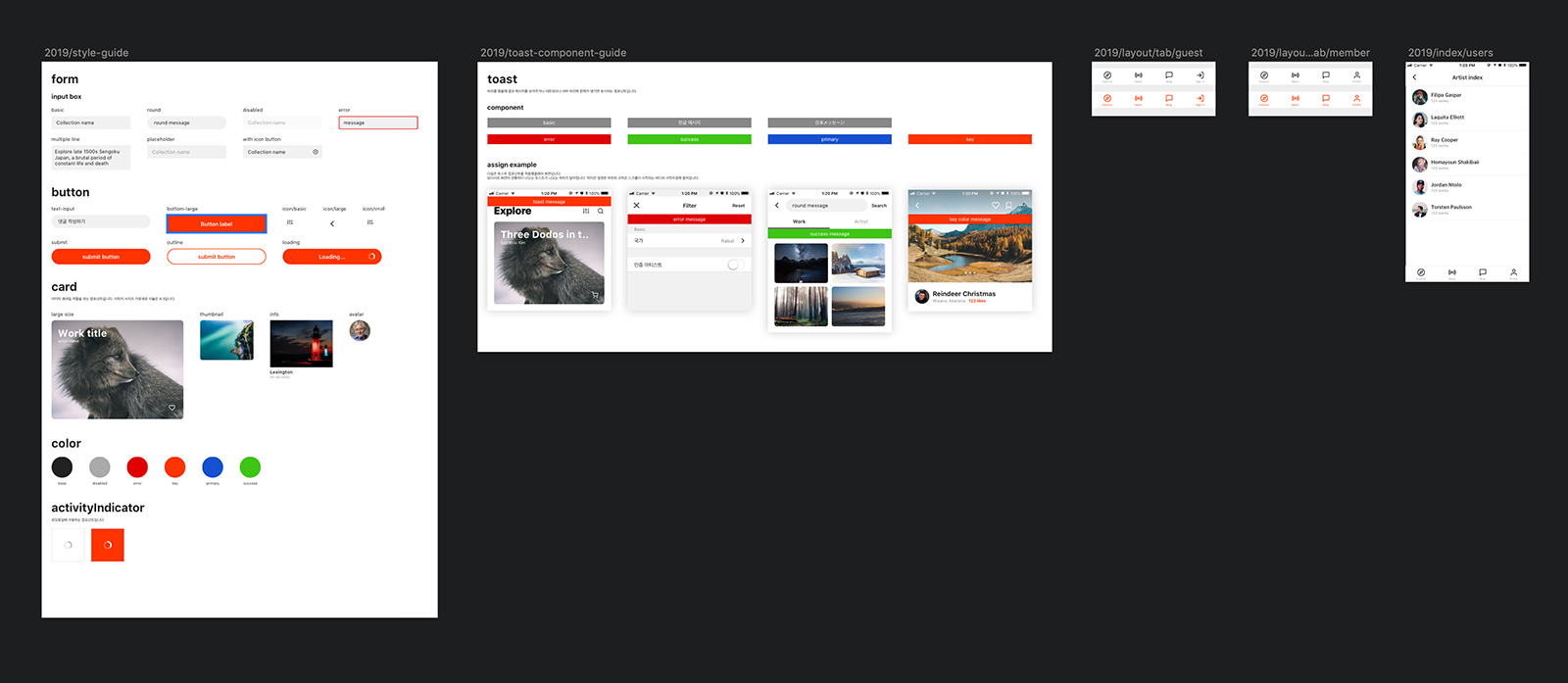Click the red-bordered error message input field
This screenshot has width=1568, height=683.
coord(378,122)
